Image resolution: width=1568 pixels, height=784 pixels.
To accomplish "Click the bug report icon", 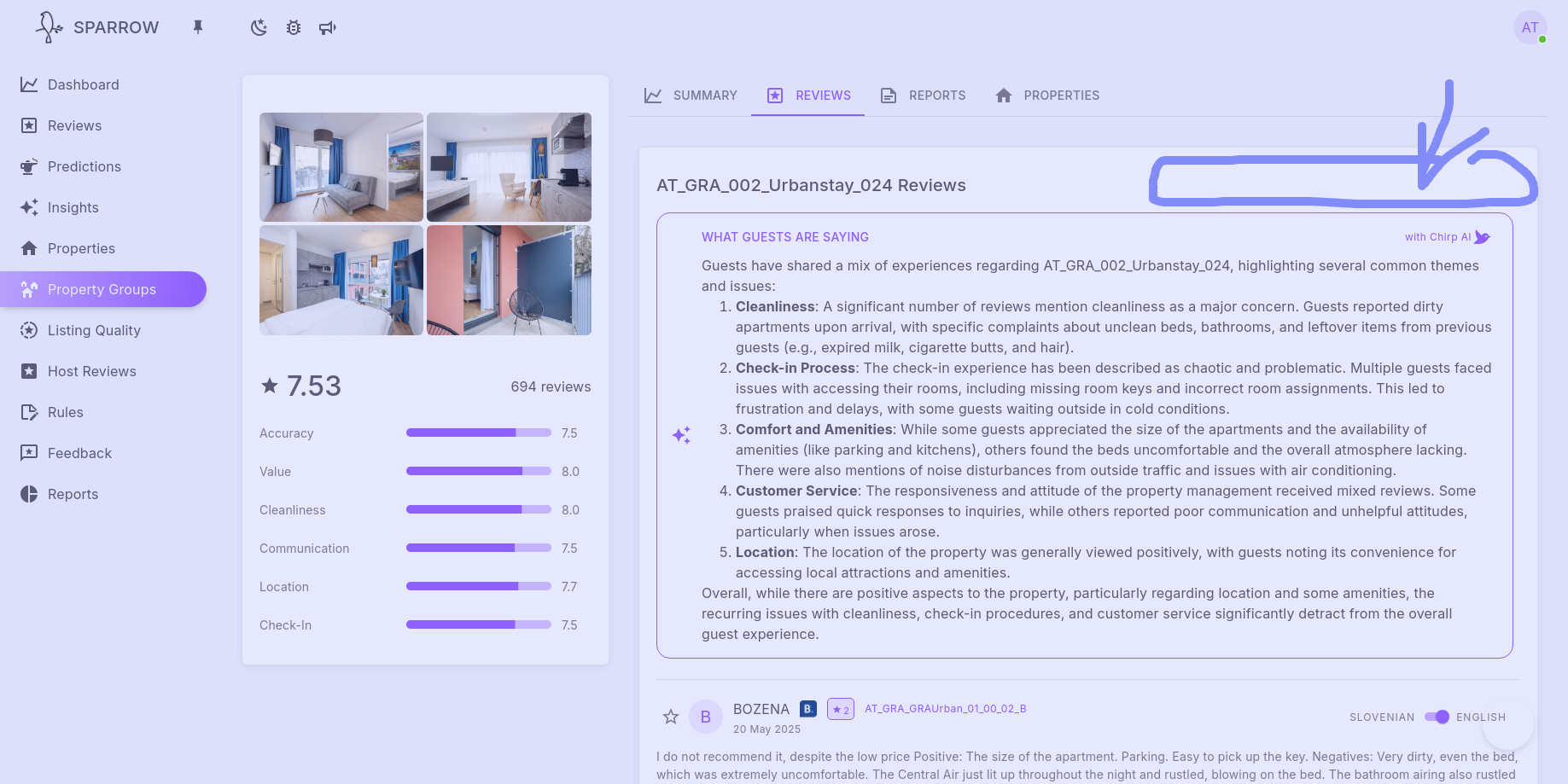I will pos(294,27).
